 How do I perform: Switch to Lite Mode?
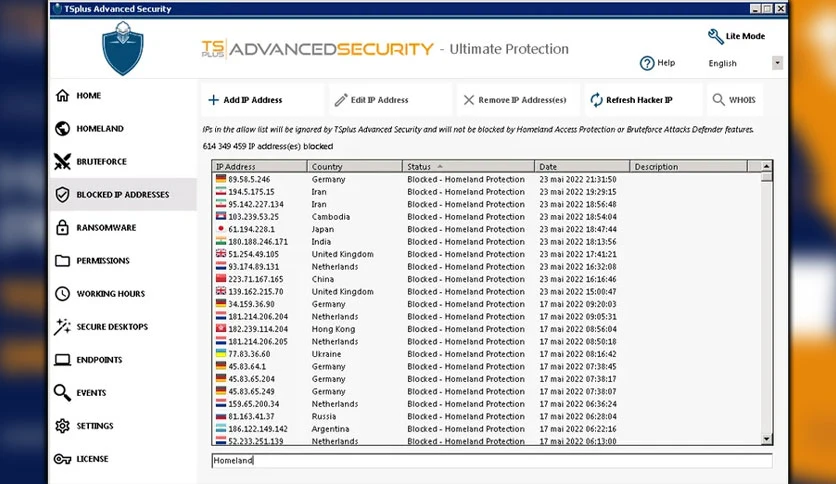pos(736,36)
